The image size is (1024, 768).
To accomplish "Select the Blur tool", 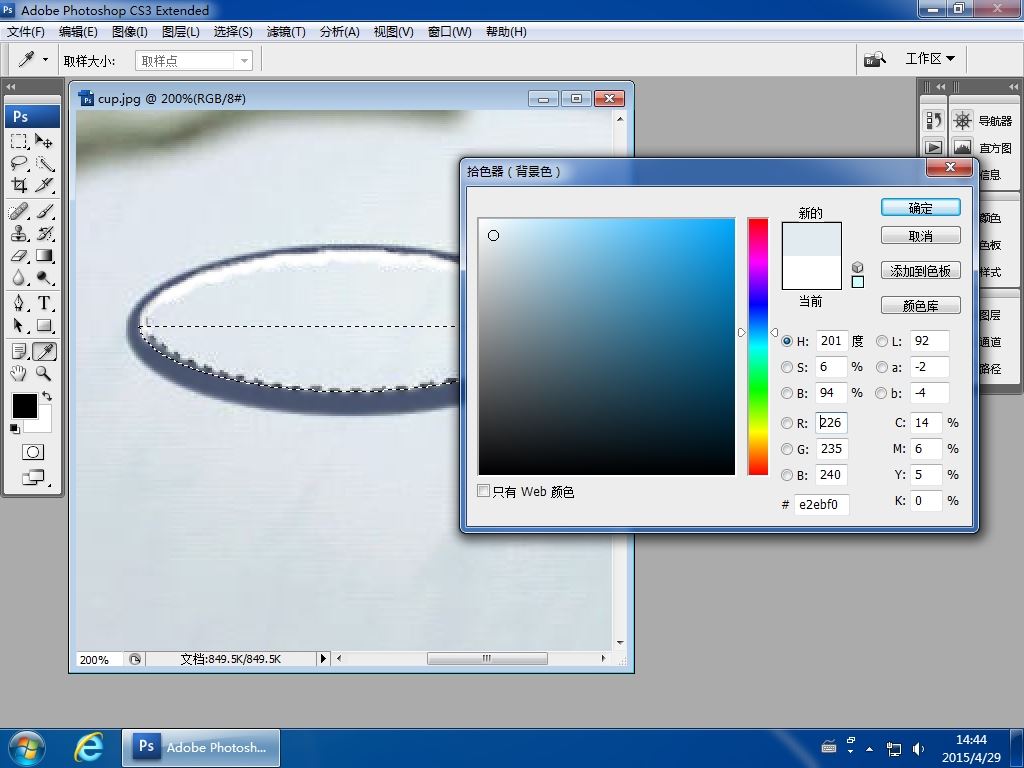I will coord(19,278).
